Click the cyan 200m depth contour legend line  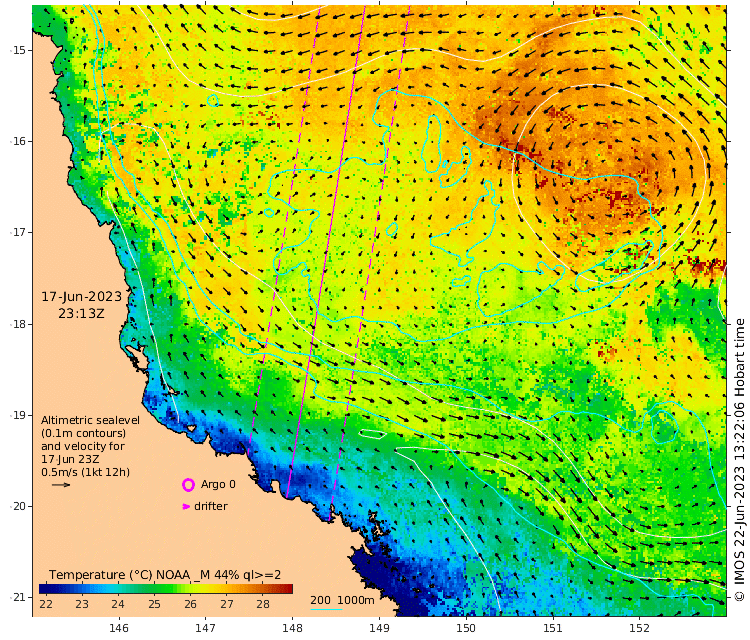(x=326, y=609)
